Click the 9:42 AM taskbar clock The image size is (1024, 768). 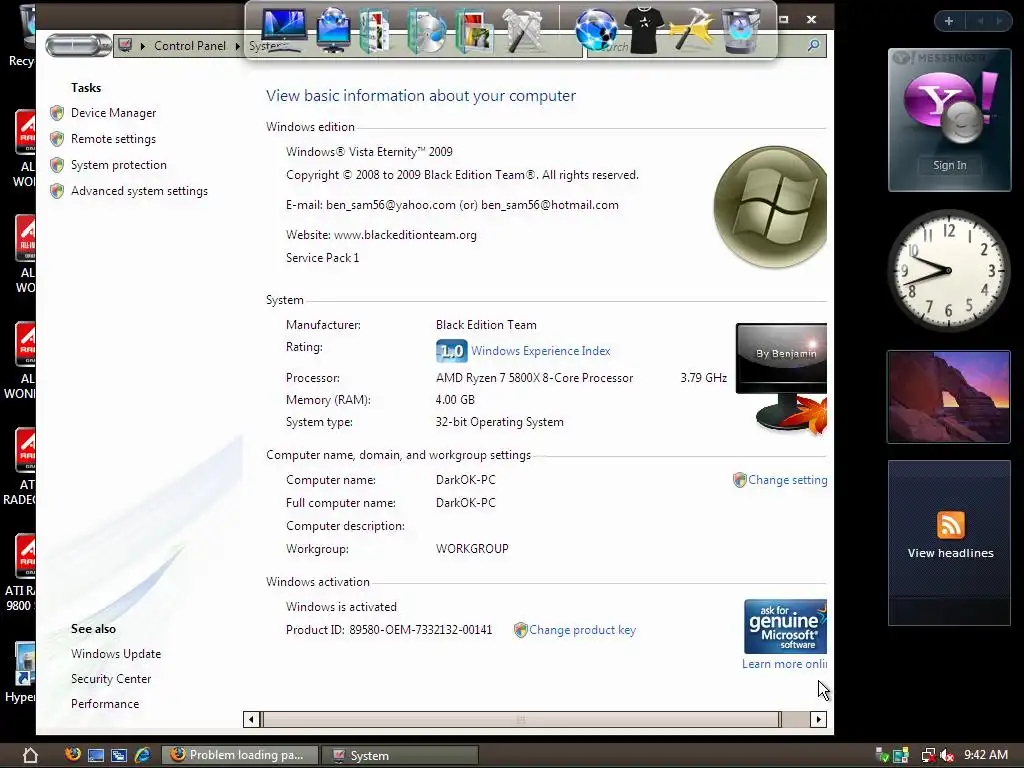985,755
